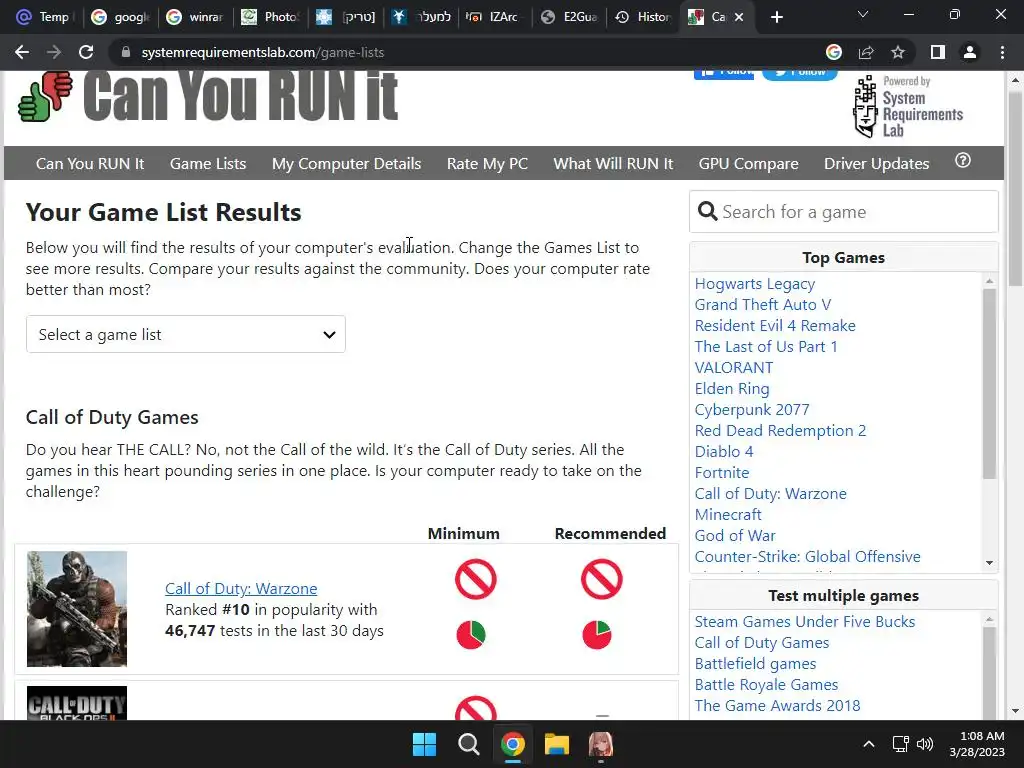Screen dimensions: 1024x768
Task: Open the browser side panel icon
Action: 938,52
